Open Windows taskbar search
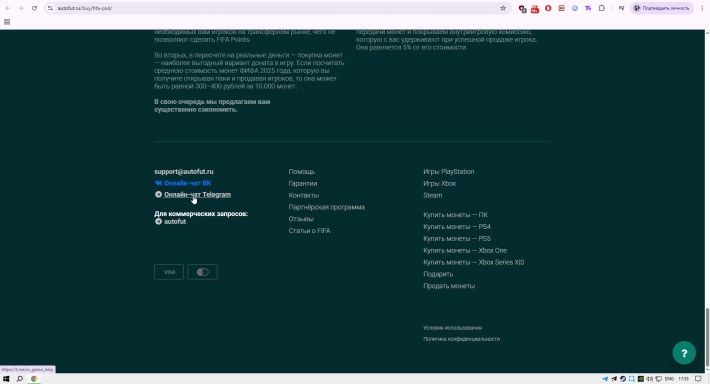The image size is (710, 384). point(20,379)
